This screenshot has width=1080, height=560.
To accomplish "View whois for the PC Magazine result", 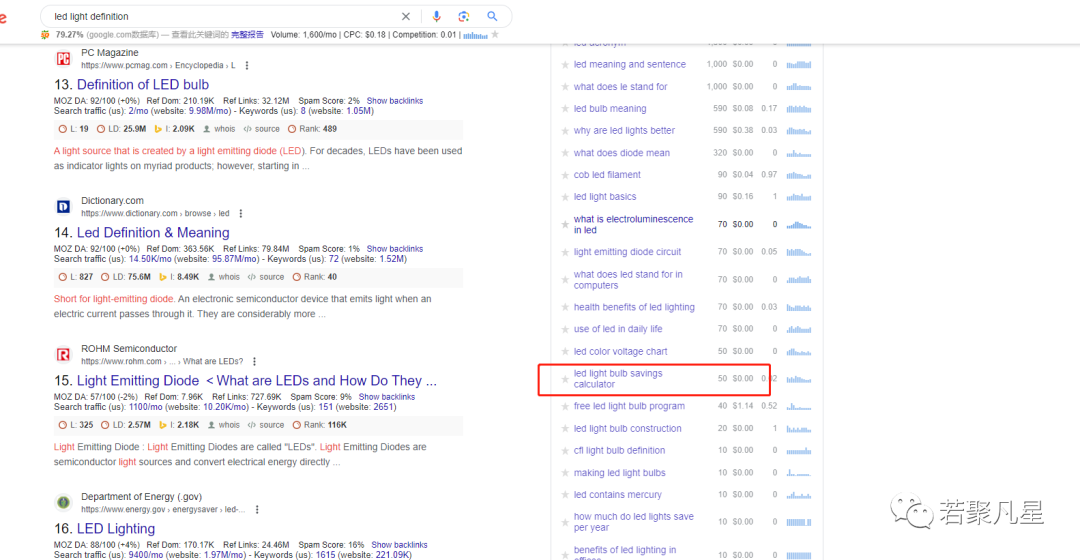I will pyautogui.click(x=219, y=129).
